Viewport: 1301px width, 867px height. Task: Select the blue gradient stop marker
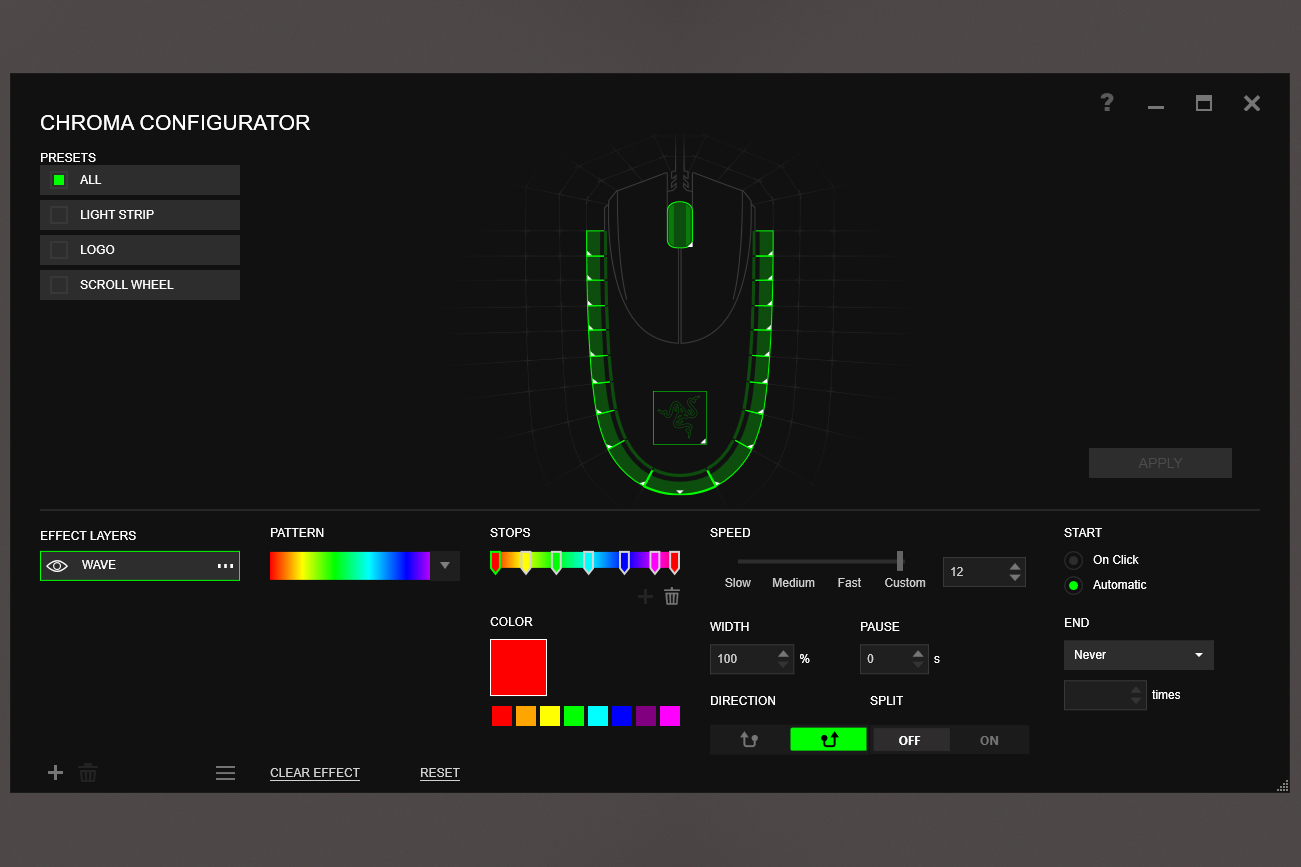point(624,562)
